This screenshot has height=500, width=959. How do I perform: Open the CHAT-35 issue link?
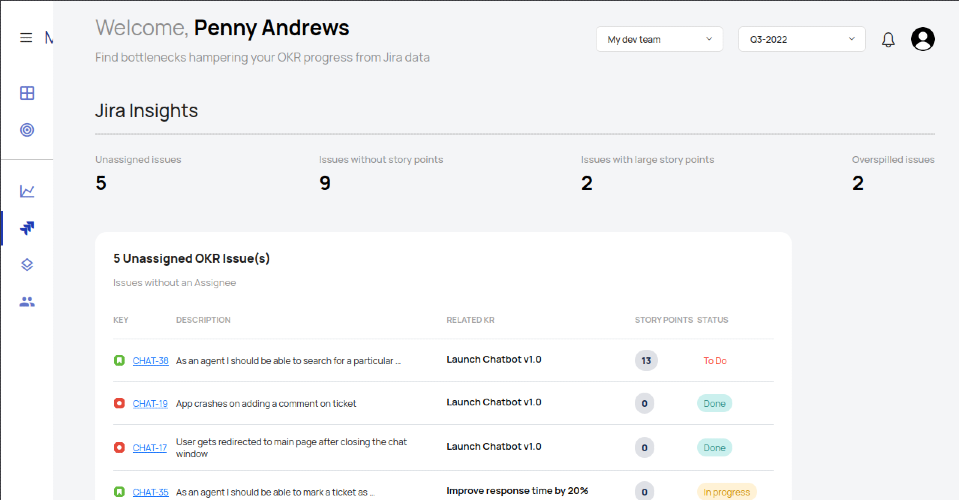tap(150, 492)
